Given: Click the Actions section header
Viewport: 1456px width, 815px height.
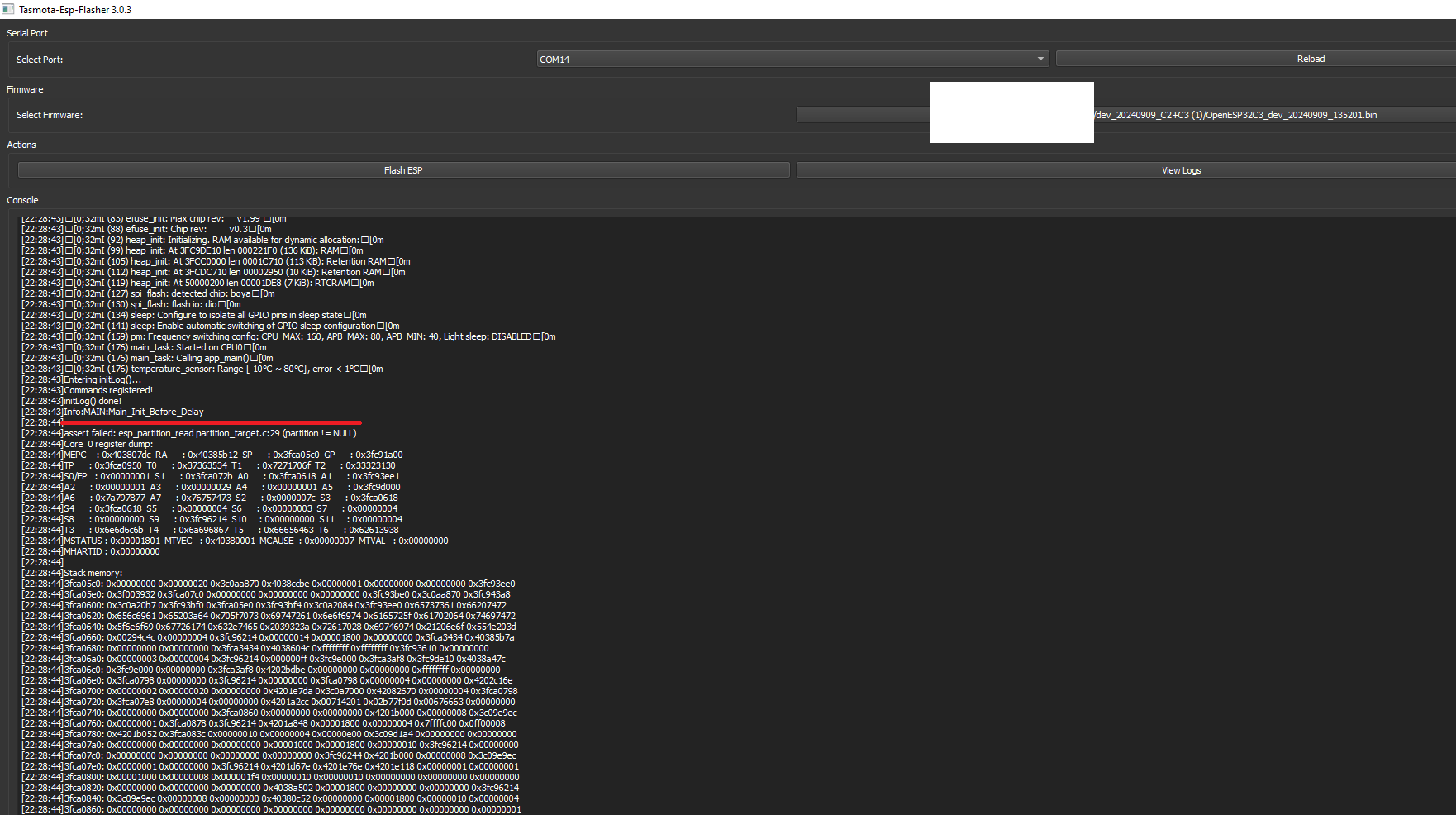Looking at the screenshot, I should pyautogui.click(x=21, y=145).
